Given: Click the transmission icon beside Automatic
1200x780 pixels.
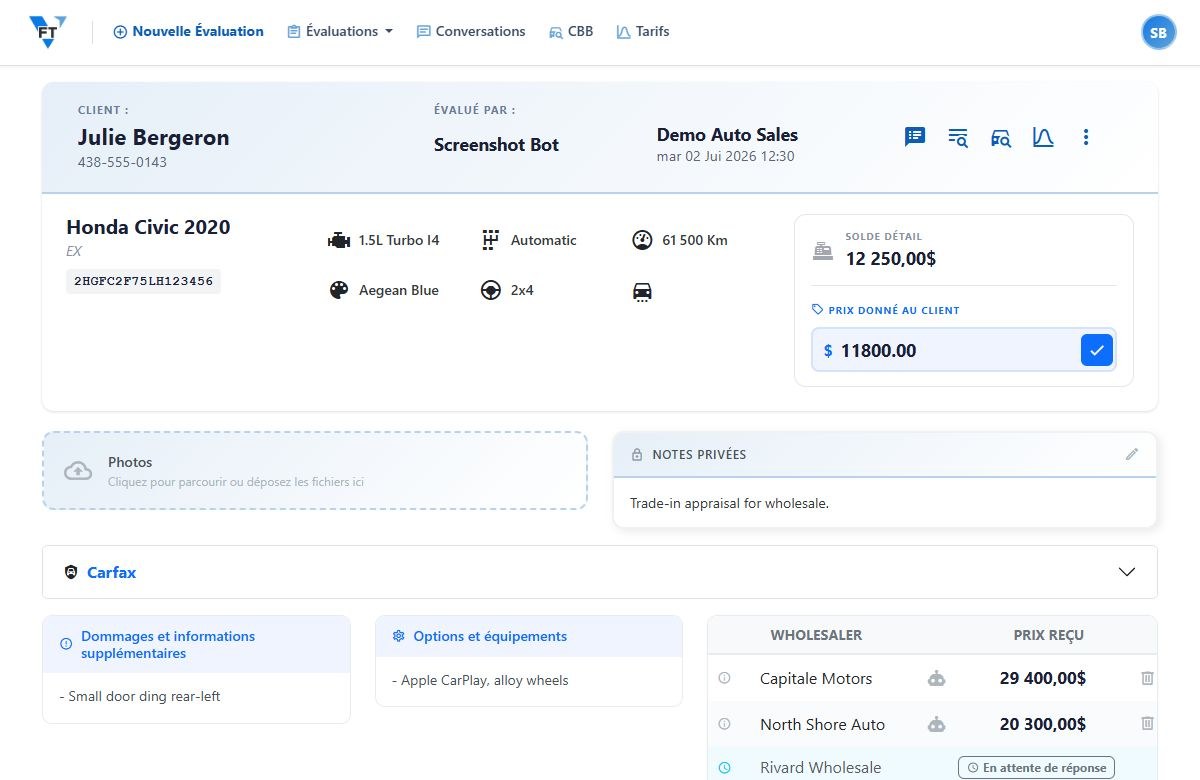Looking at the screenshot, I should (490, 240).
